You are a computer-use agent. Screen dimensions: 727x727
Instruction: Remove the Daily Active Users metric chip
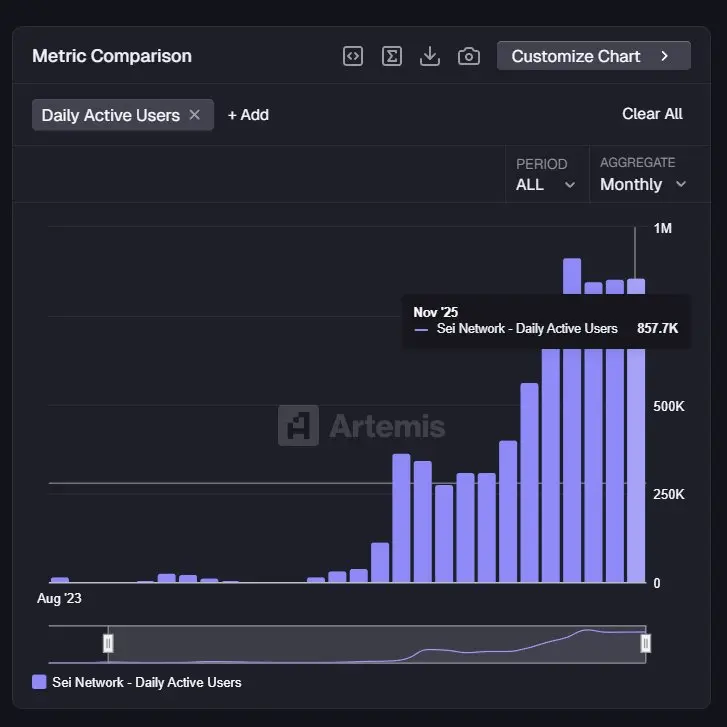[x=195, y=115]
